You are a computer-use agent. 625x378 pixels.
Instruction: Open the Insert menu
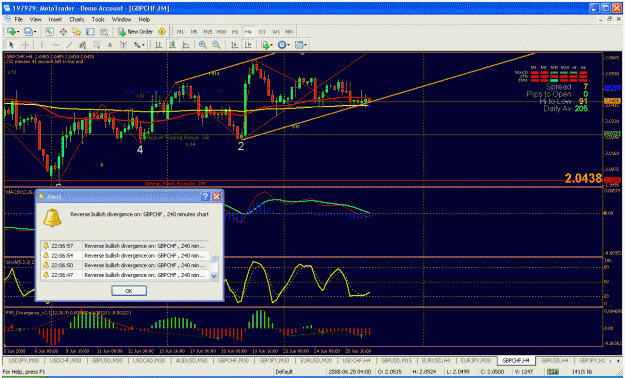[55, 19]
